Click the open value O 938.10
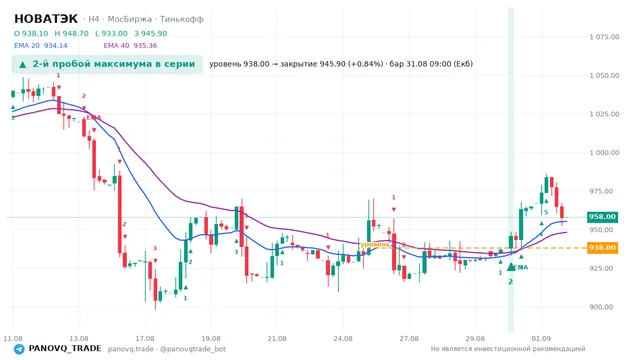The image size is (640, 360). [x=31, y=33]
